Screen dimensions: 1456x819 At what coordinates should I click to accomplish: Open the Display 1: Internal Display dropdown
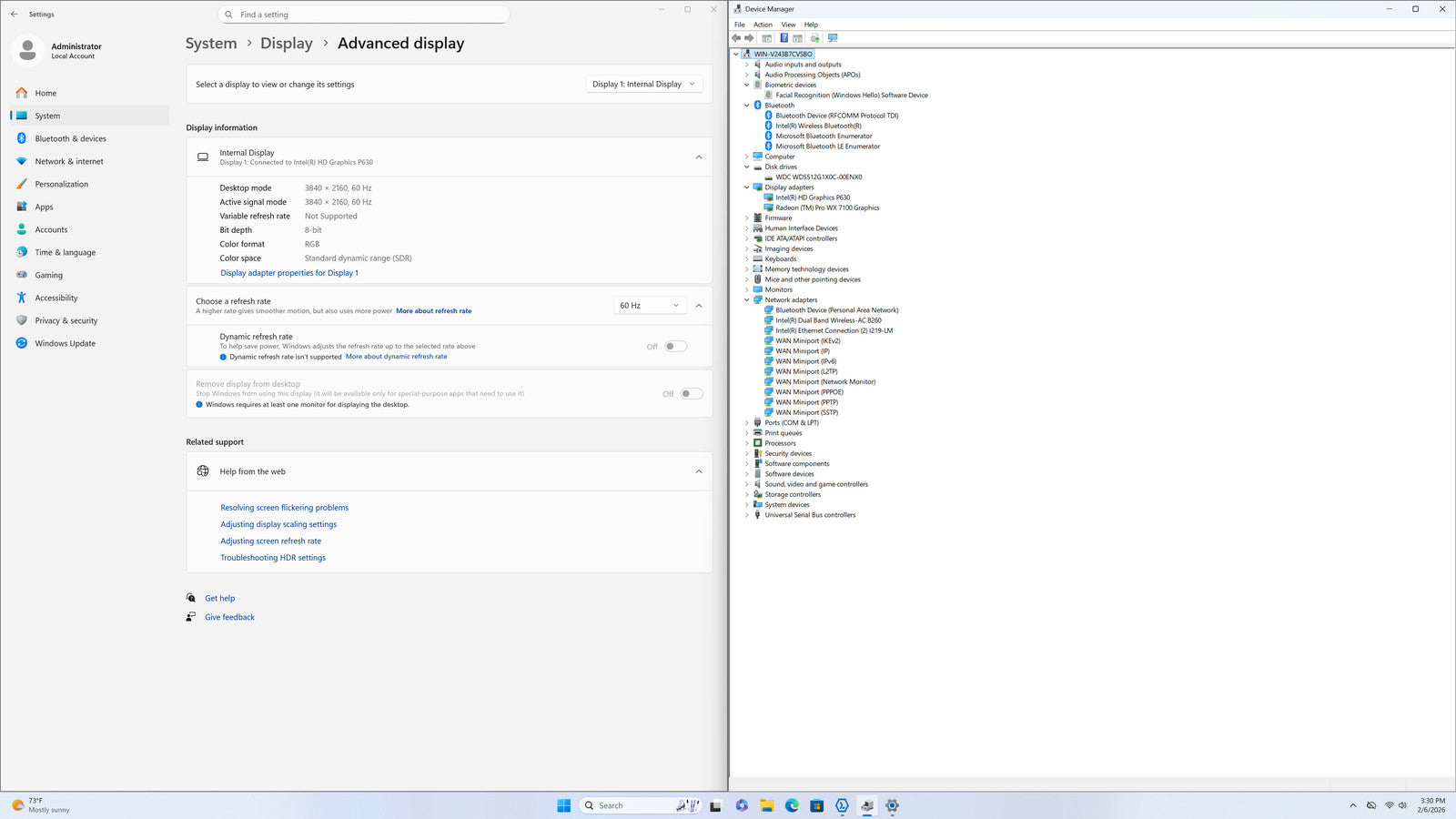pos(643,84)
